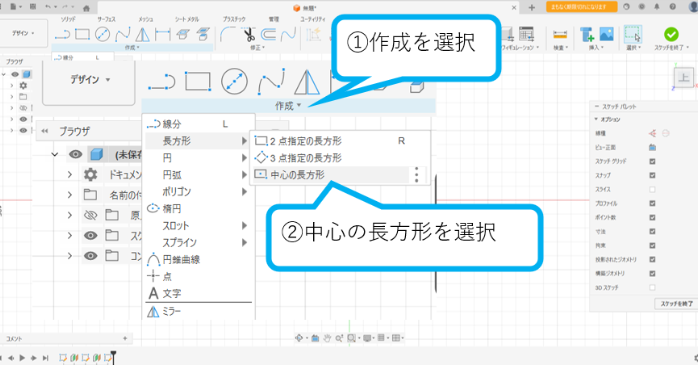Click the green Finish Sketch checkmark

(x=671, y=34)
